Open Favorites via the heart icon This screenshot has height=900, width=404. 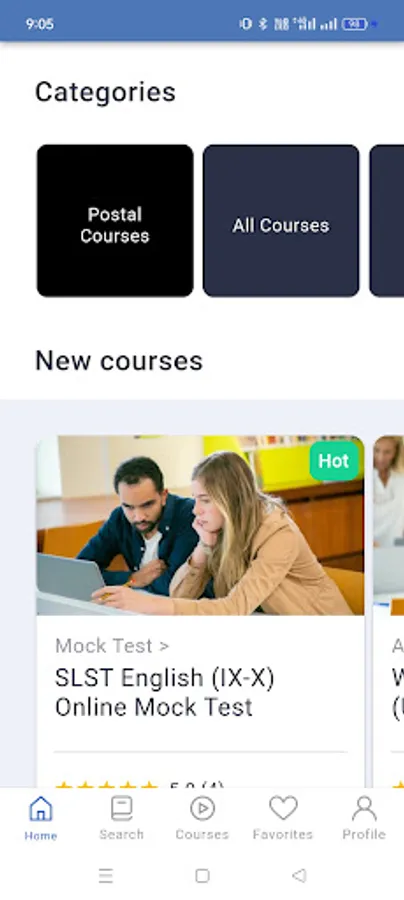pyautogui.click(x=283, y=808)
